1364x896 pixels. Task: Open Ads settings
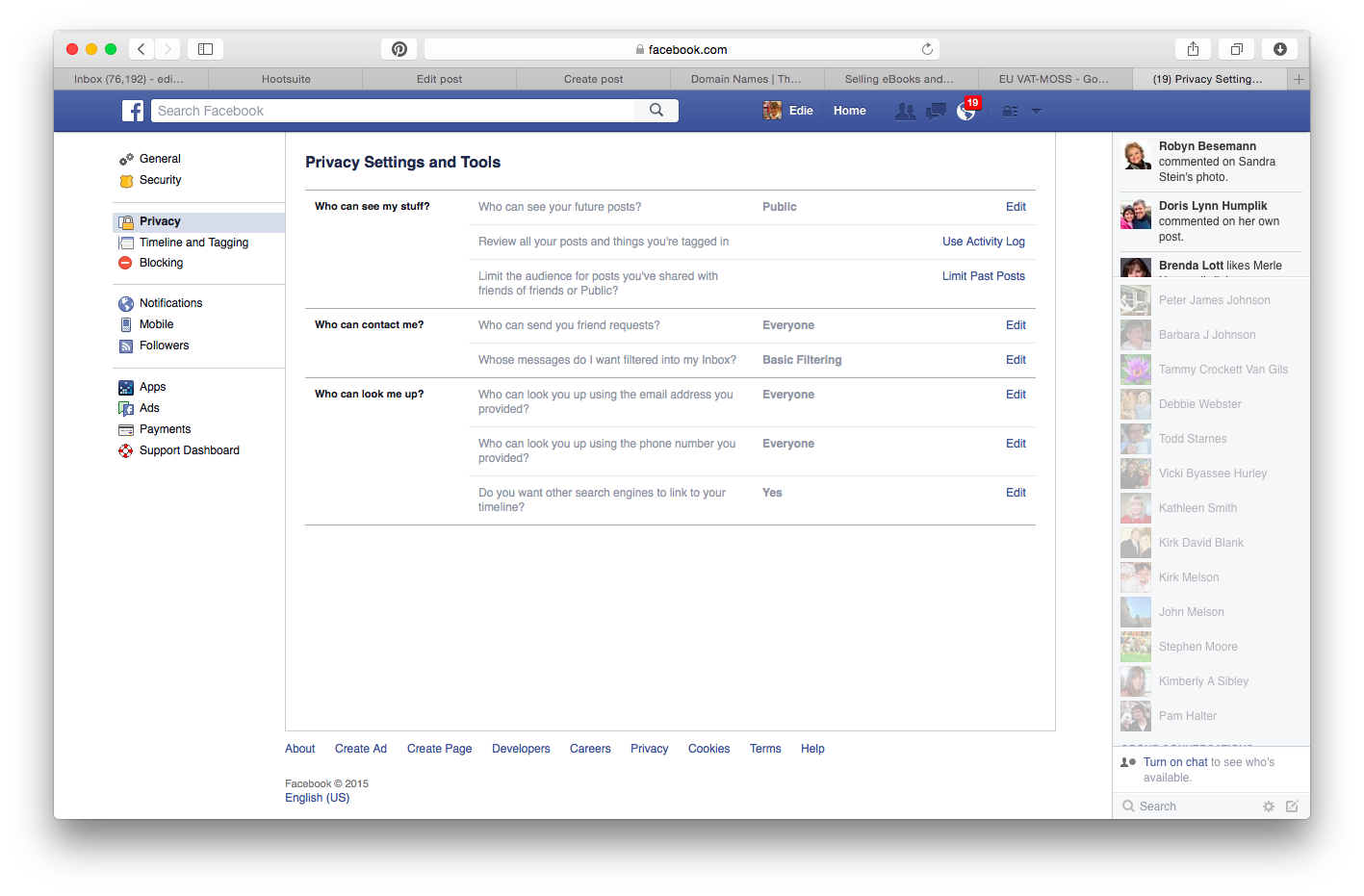tap(149, 408)
